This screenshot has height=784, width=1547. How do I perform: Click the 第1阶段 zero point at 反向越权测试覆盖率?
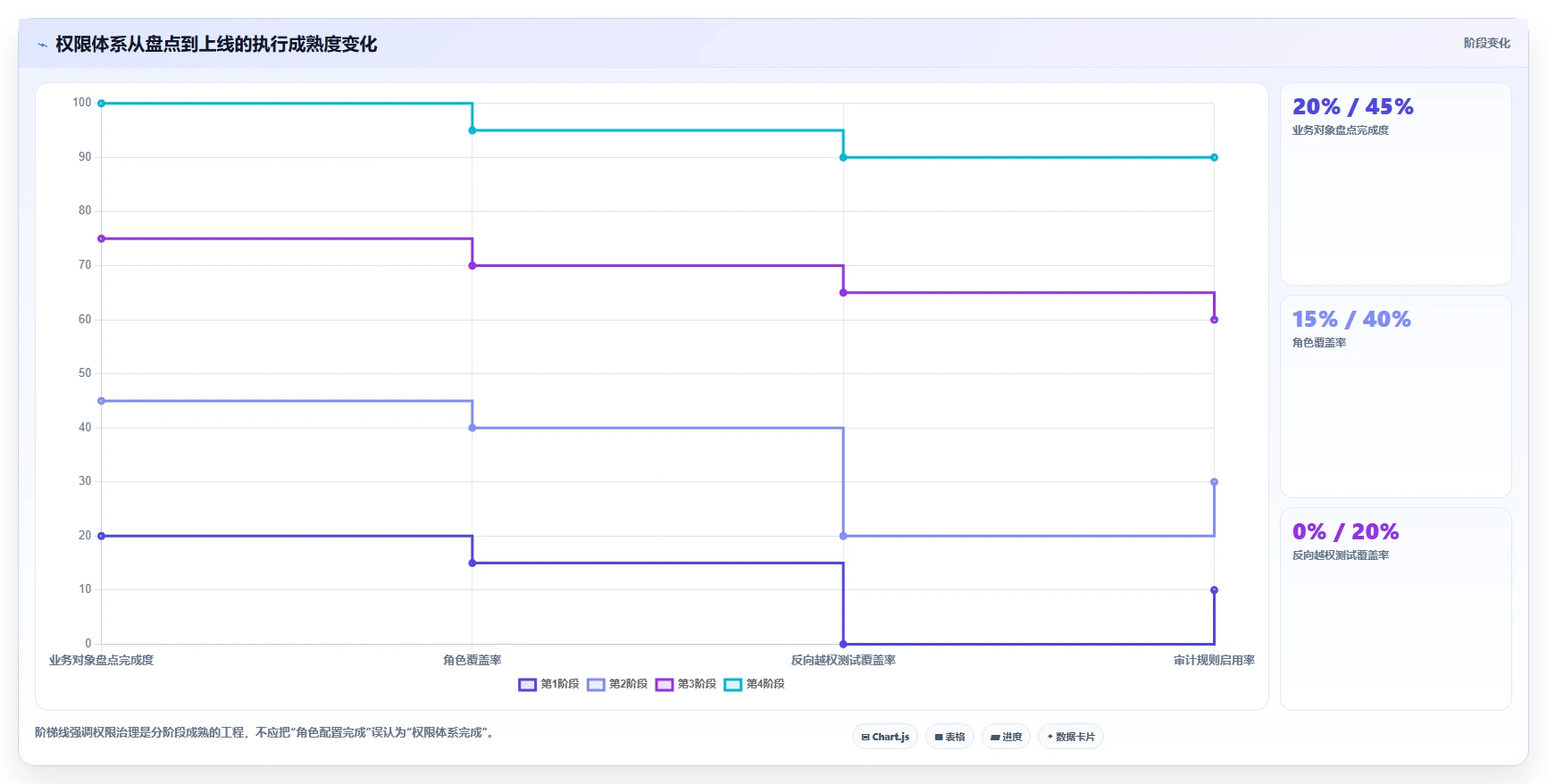click(843, 644)
